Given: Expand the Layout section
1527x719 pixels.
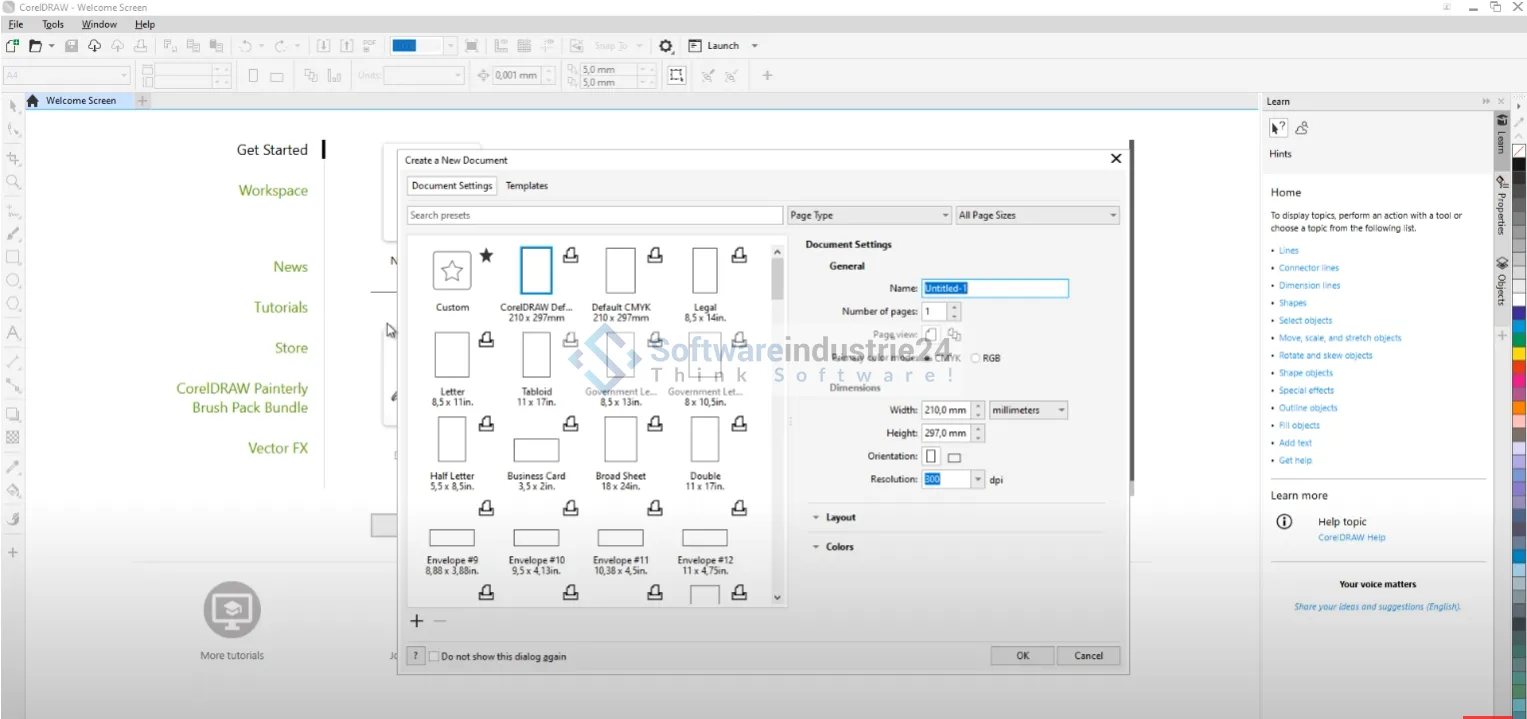Looking at the screenshot, I should [840, 518].
